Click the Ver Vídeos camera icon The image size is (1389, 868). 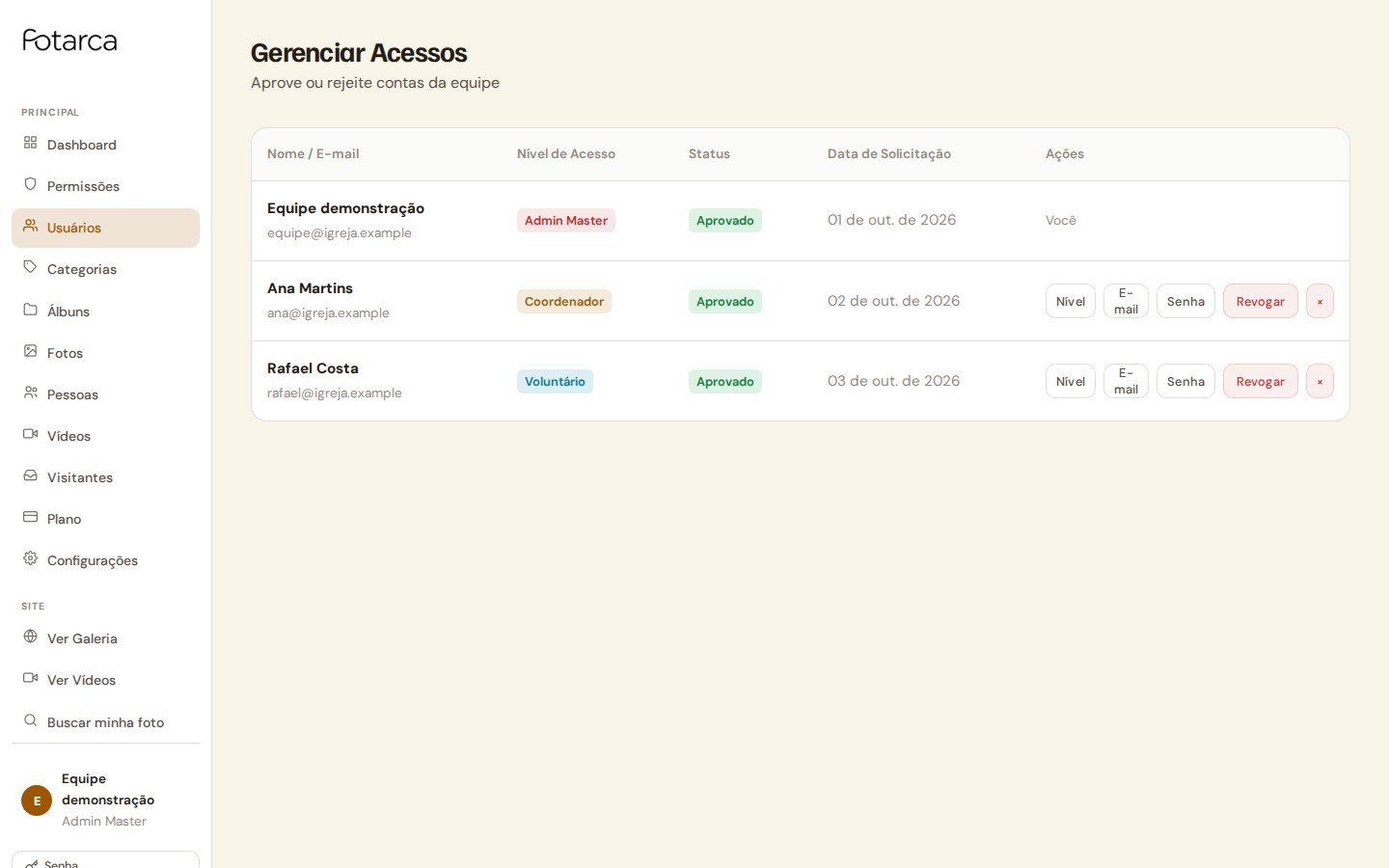[30, 678]
